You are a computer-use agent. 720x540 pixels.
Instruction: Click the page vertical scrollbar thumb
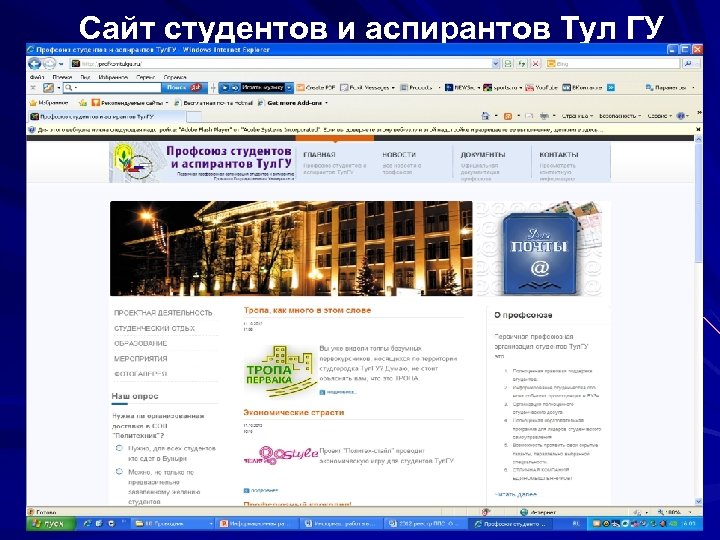click(698, 202)
